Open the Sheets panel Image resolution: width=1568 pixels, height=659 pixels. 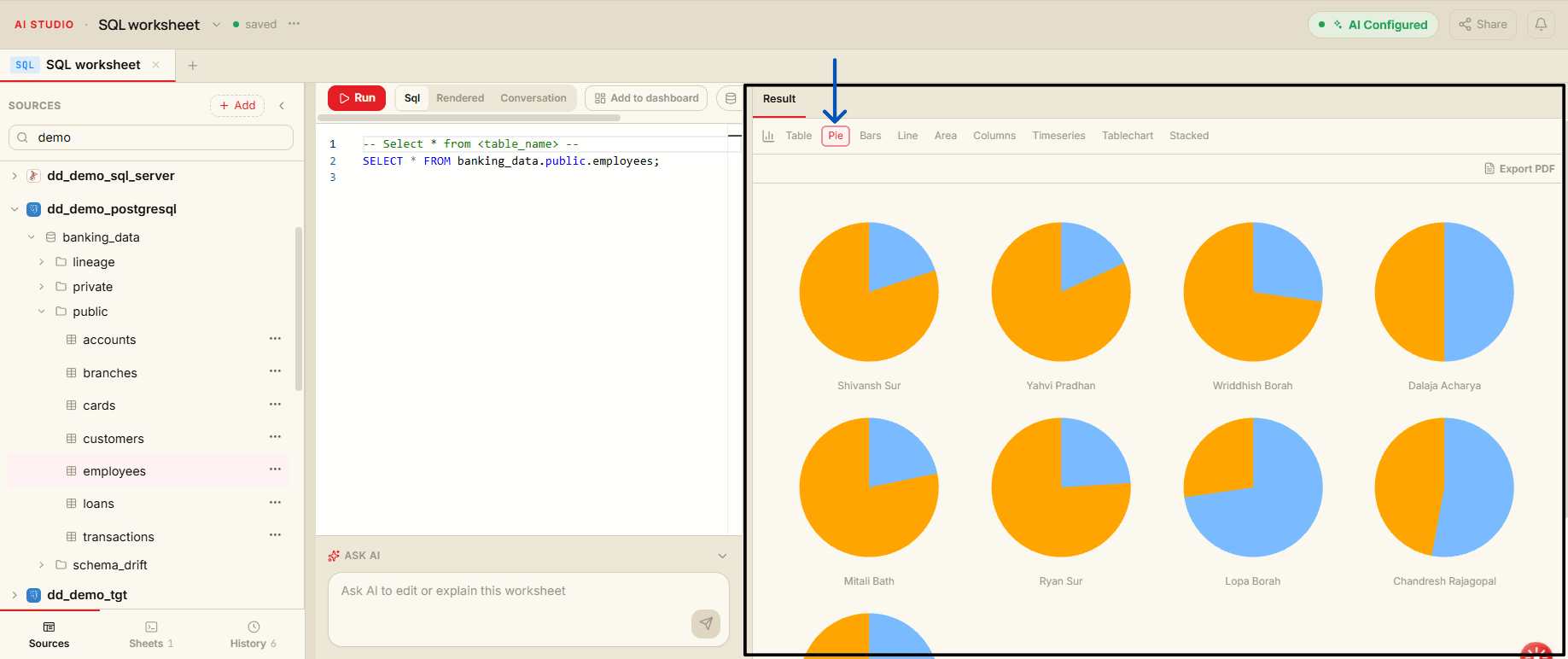[x=151, y=635]
